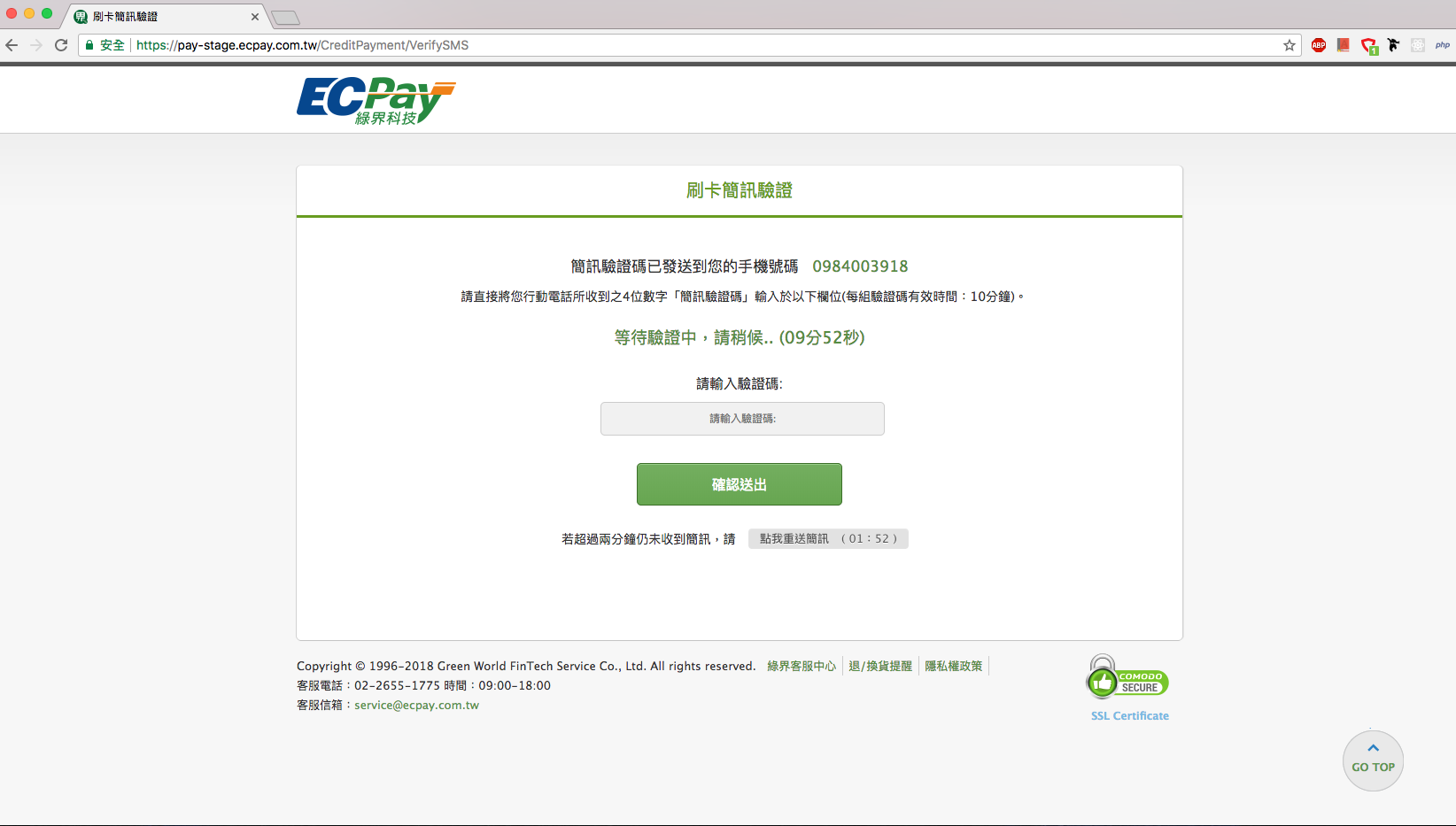Image resolution: width=1456 pixels, height=826 pixels.
Task: Open the React developer tools extension icon
Action: (1418, 45)
